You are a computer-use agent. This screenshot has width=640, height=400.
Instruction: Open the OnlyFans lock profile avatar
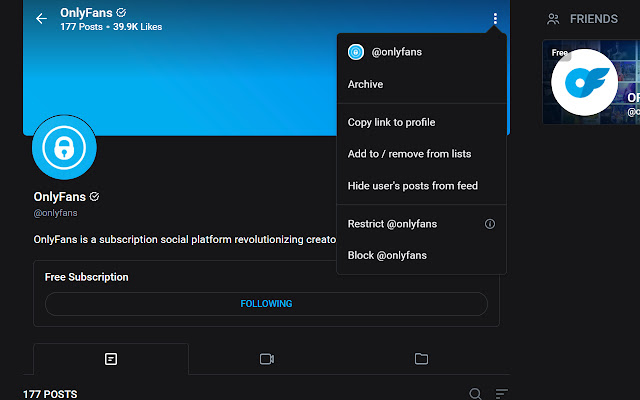point(64,147)
